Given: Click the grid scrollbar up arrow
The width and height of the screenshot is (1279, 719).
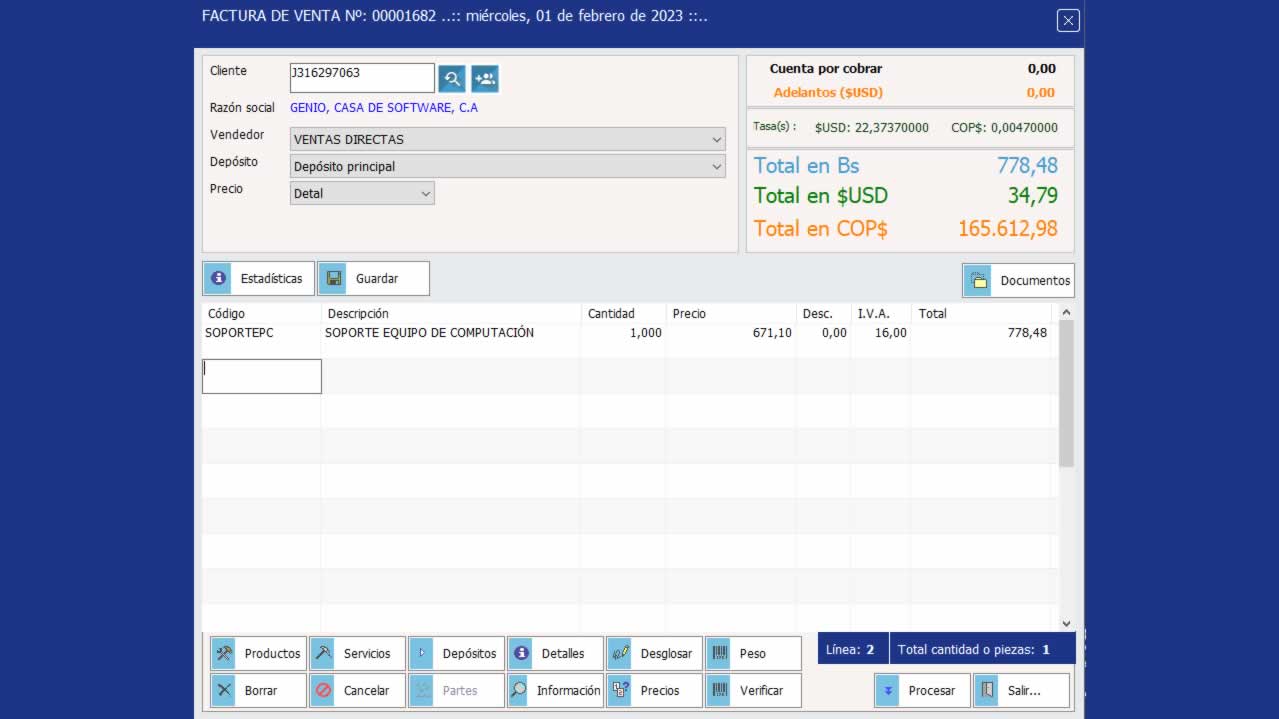Looking at the screenshot, I should [1066, 313].
